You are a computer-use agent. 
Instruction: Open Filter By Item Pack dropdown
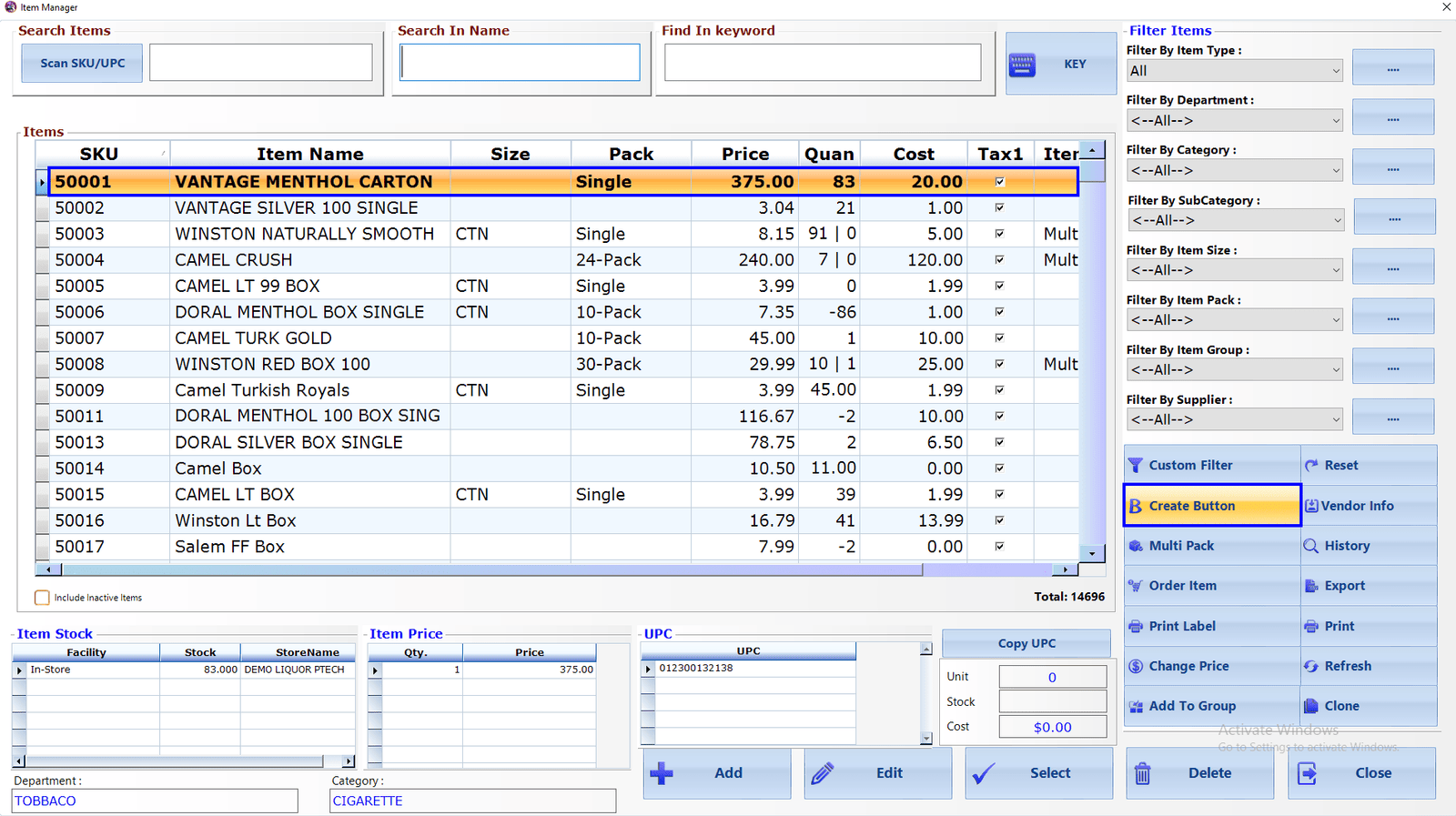pyautogui.click(x=1234, y=320)
